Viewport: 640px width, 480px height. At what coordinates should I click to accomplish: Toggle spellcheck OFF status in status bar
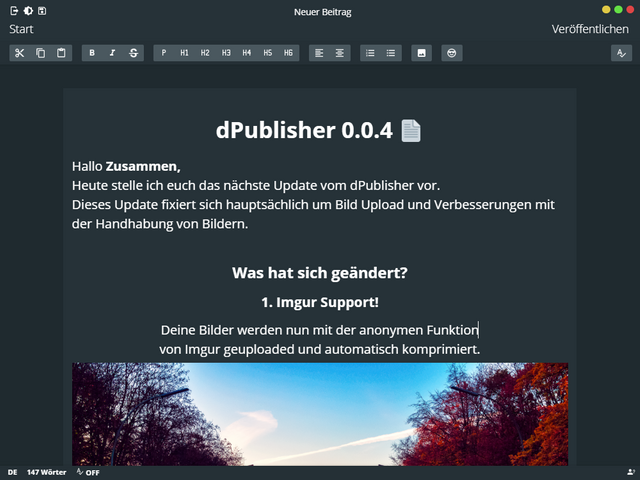point(88,472)
